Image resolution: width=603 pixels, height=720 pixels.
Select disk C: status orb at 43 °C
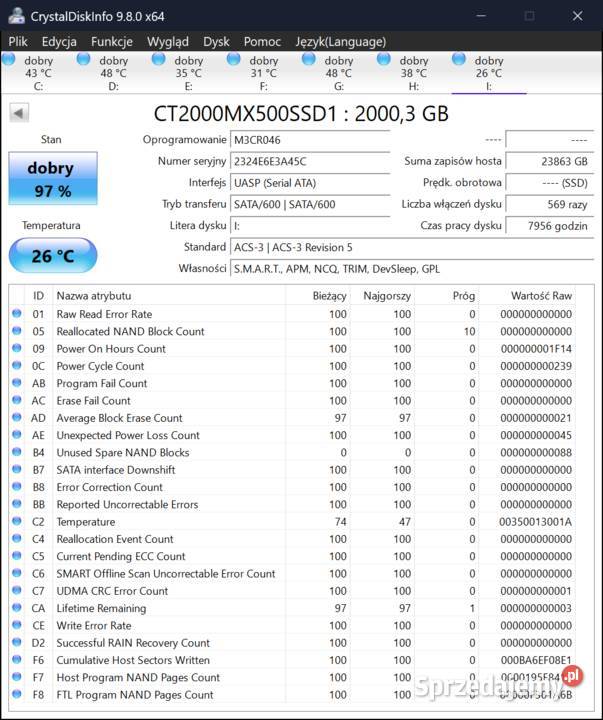coord(9,59)
